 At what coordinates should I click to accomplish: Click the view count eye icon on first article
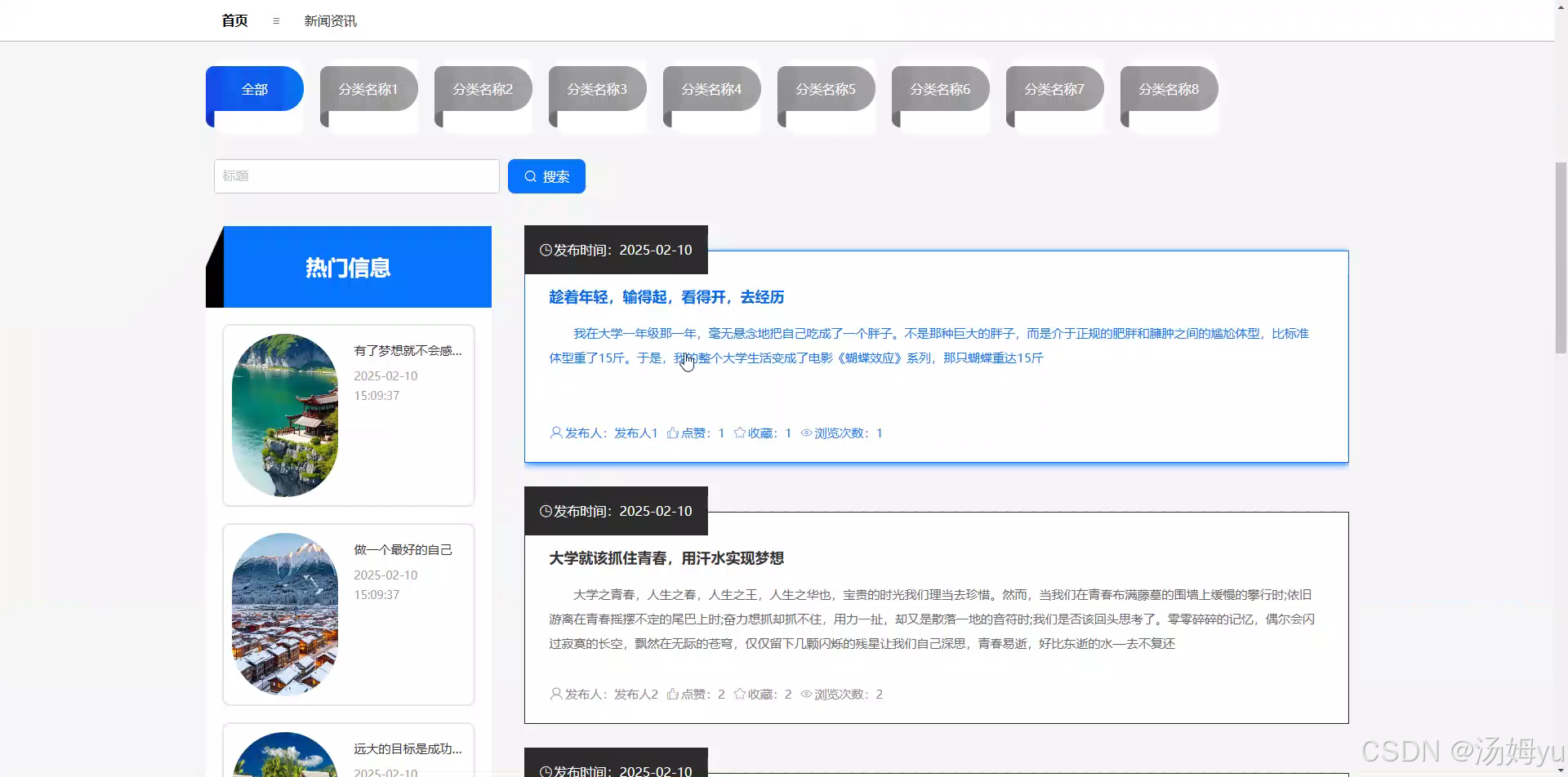click(x=806, y=433)
